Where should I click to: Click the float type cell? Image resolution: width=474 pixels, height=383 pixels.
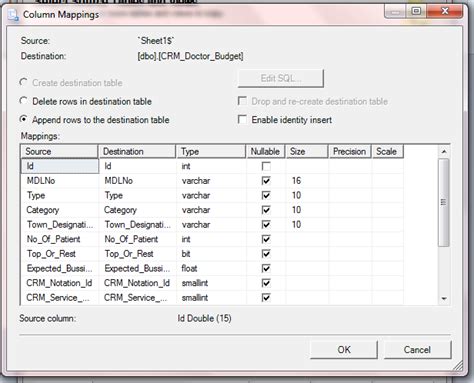tap(211, 269)
